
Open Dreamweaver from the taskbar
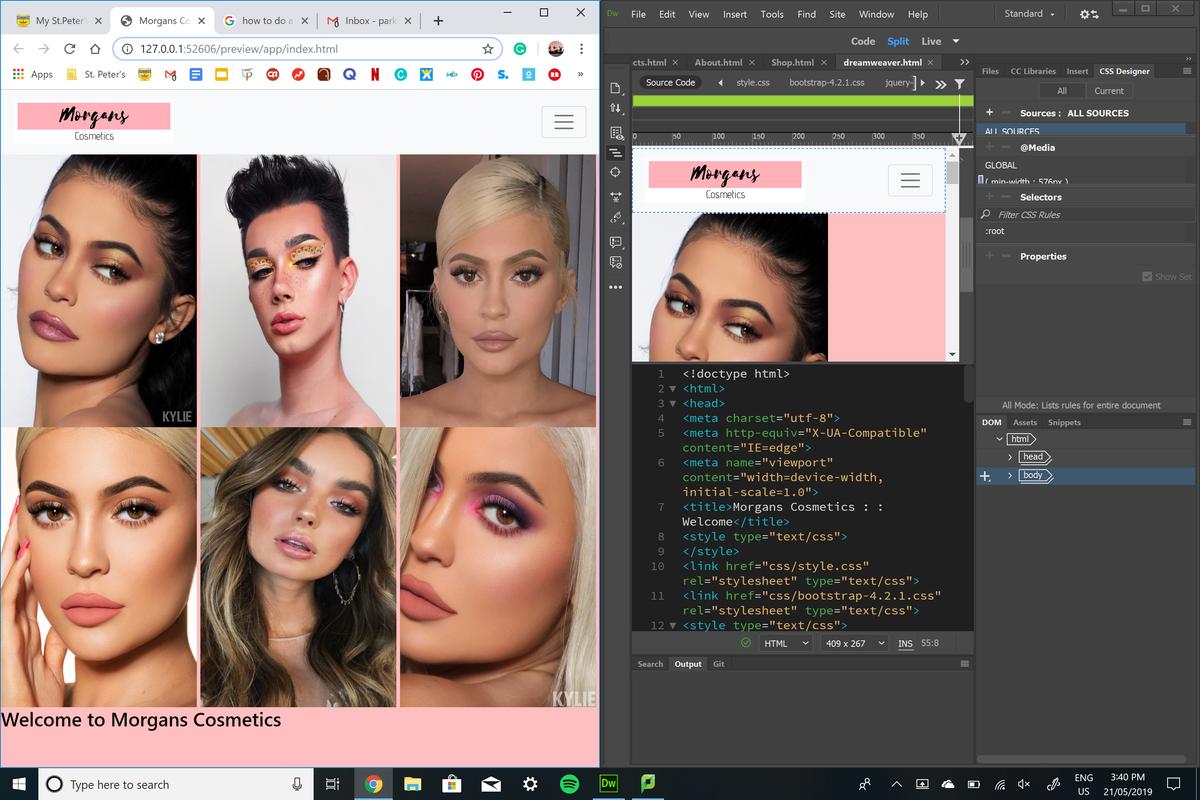pyautogui.click(x=608, y=784)
